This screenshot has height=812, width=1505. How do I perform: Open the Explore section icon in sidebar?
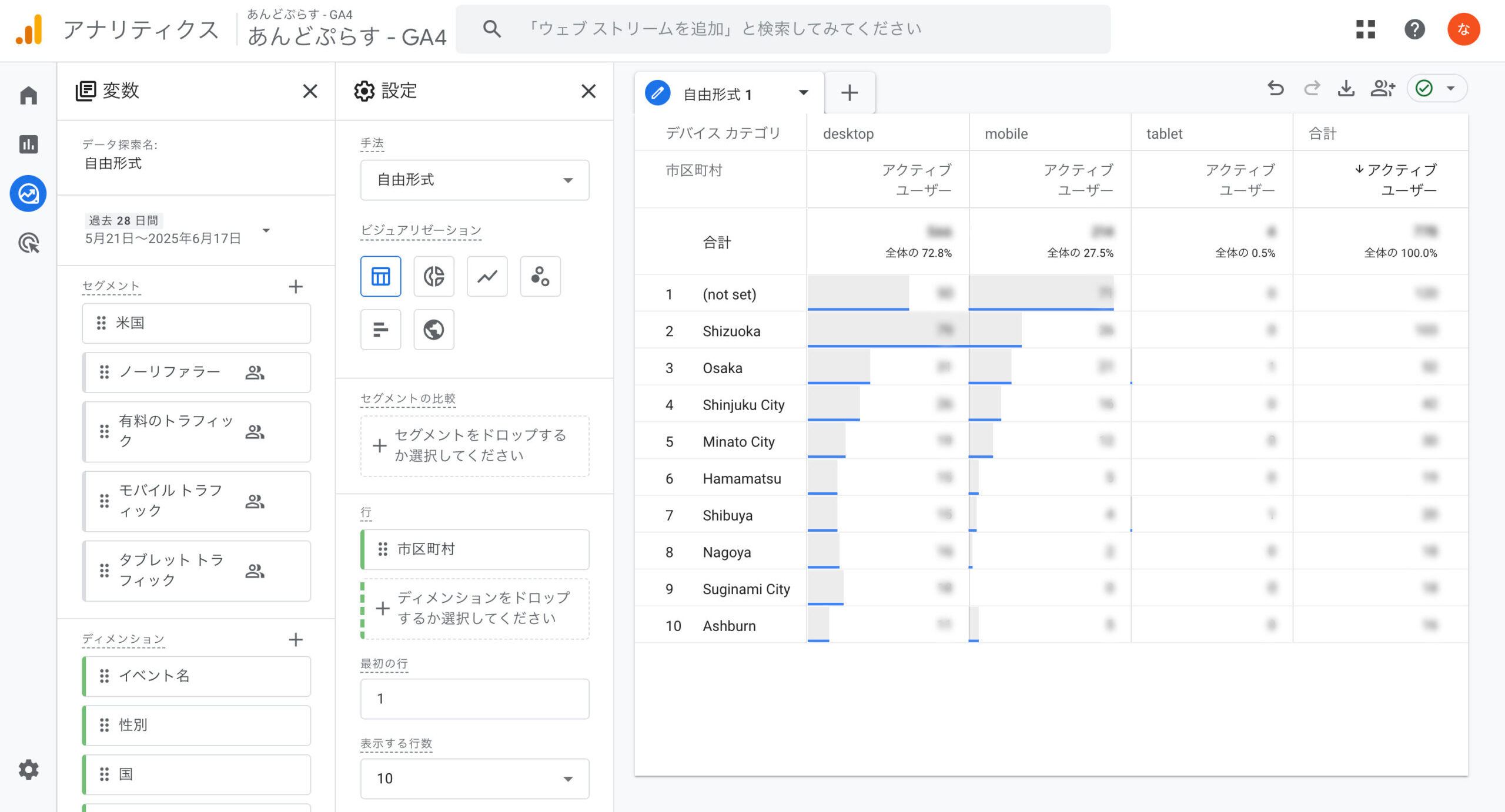pos(28,193)
